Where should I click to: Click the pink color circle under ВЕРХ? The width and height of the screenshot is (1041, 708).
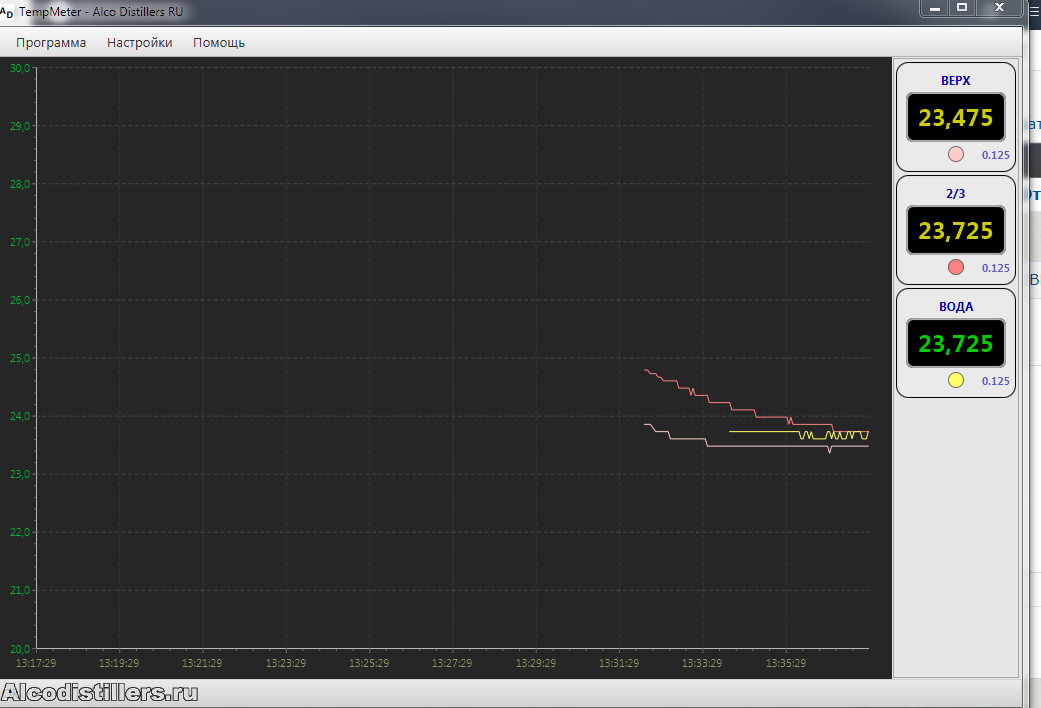pyautogui.click(x=955, y=154)
